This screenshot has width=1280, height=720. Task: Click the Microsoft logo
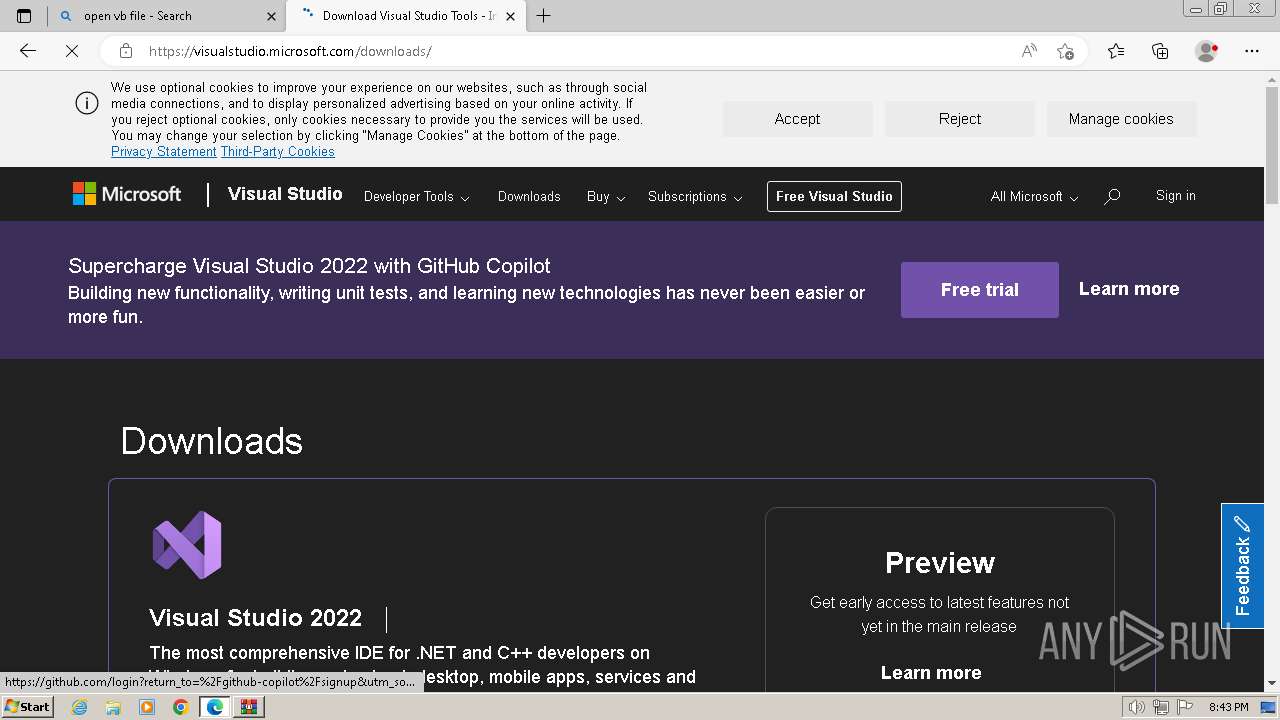coord(127,194)
